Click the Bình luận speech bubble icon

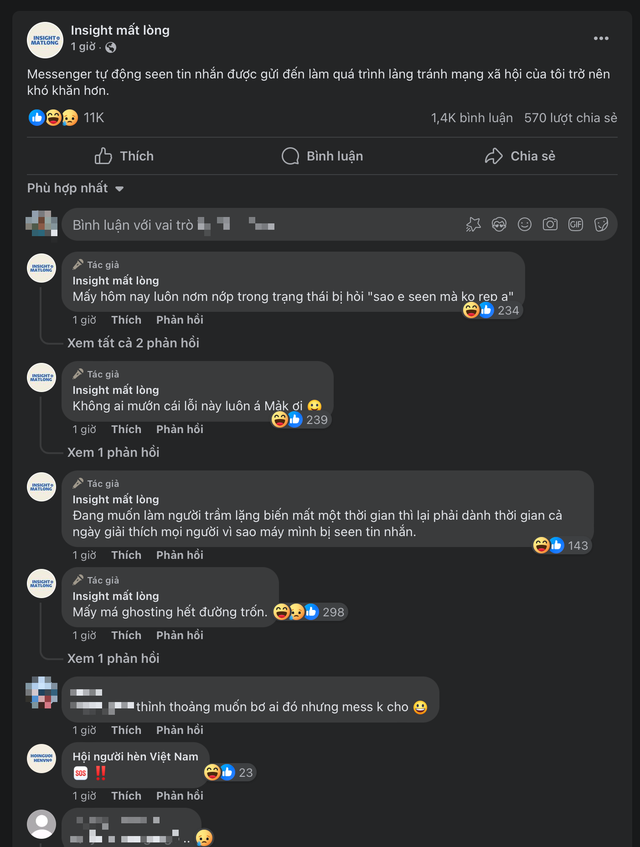(290, 156)
